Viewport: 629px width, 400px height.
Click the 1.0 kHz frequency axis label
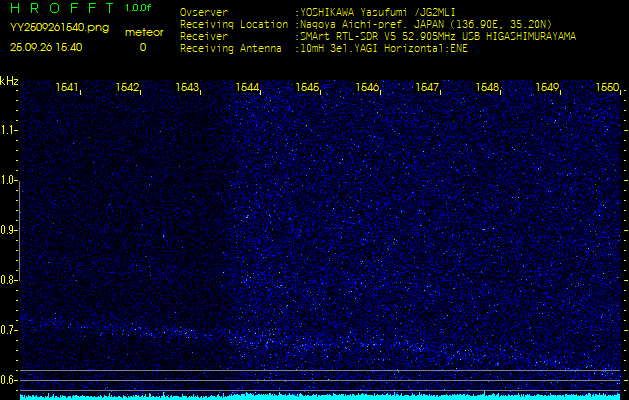[9, 180]
